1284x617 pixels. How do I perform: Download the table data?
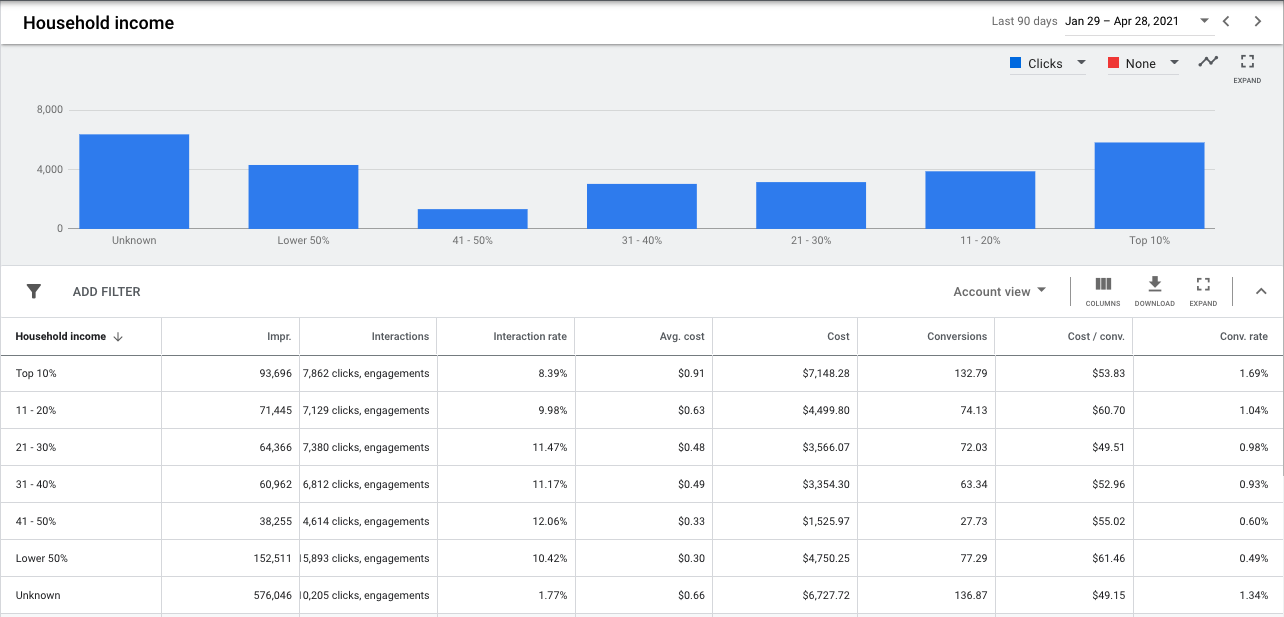point(1154,291)
